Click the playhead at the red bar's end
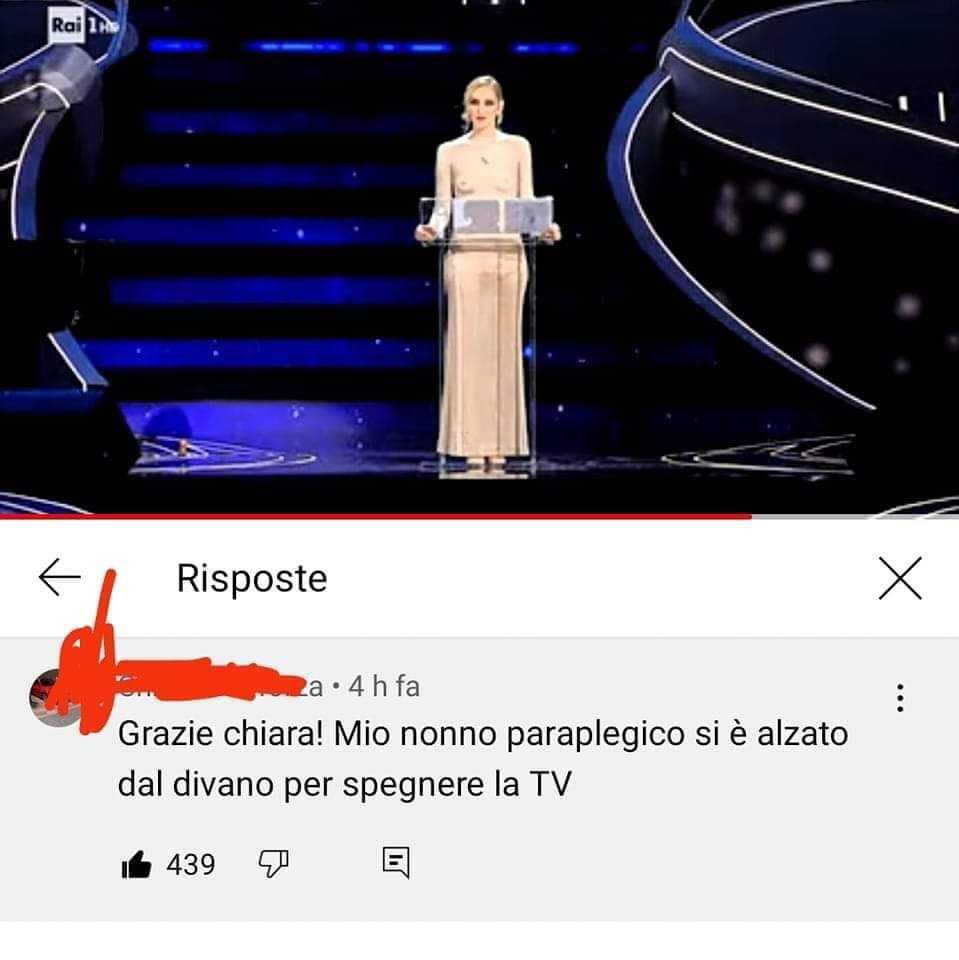This screenshot has width=959, height=960. click(x=751, y=517)
